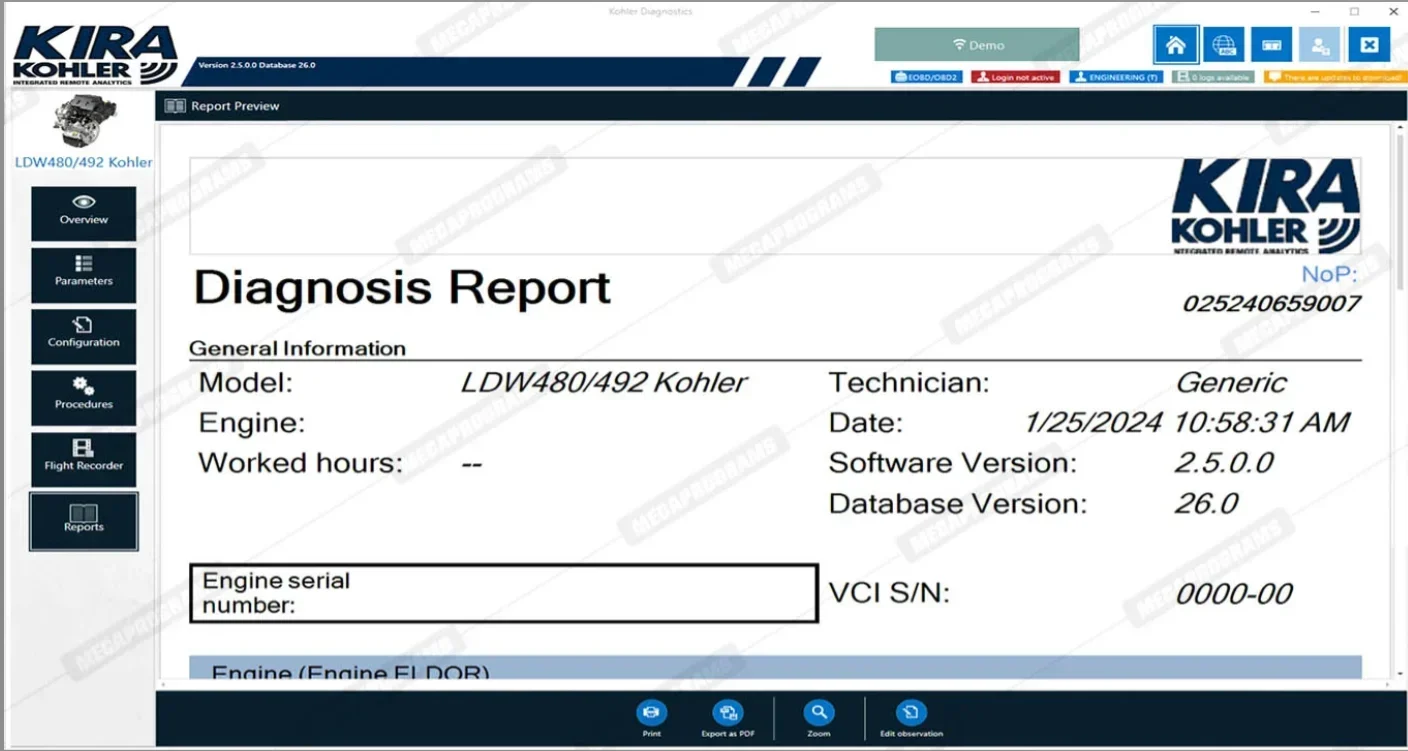
Task: Open the language selection globe icon
Action: pos(1224,44)
